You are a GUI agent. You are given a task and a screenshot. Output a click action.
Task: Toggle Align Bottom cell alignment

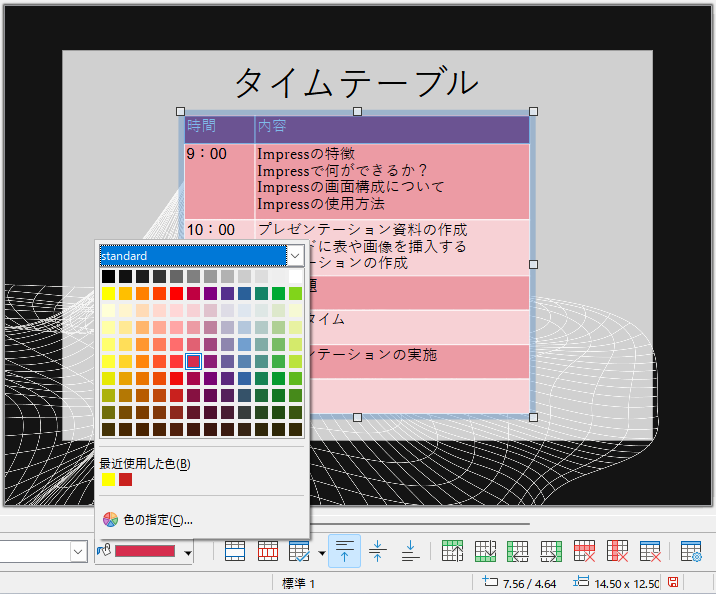(x=411, y=551)
